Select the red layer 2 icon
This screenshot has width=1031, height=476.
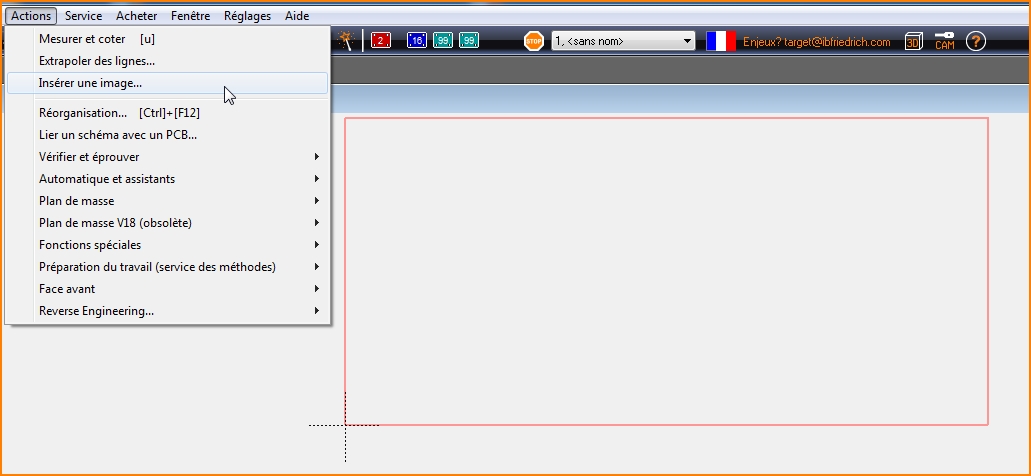[380, 41]
